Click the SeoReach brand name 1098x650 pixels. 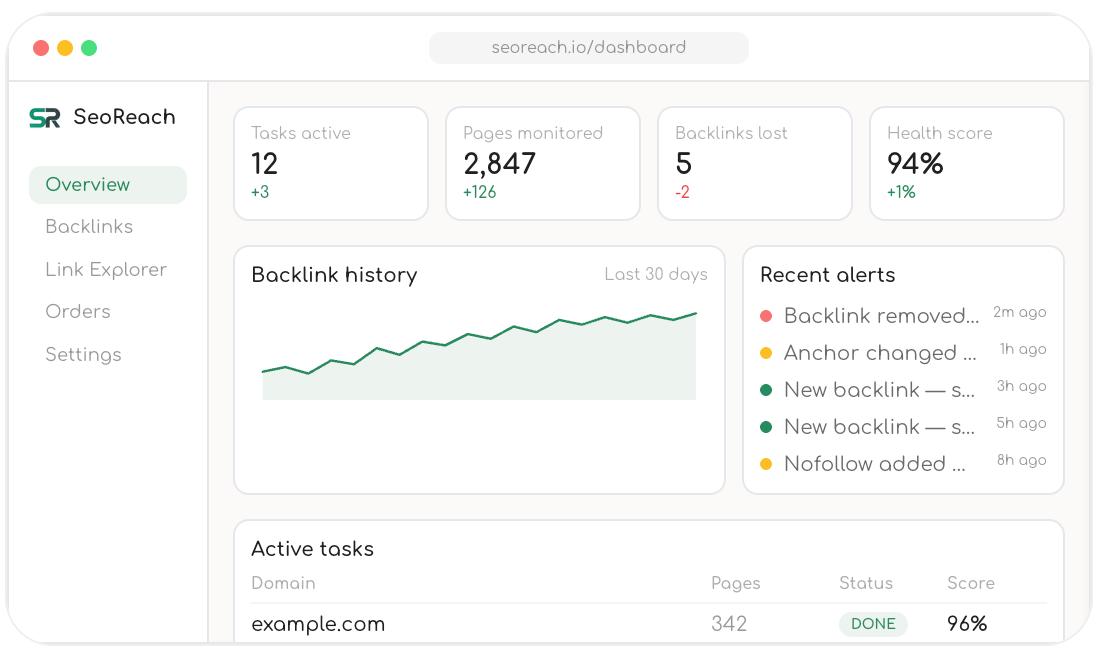(125, 117)
